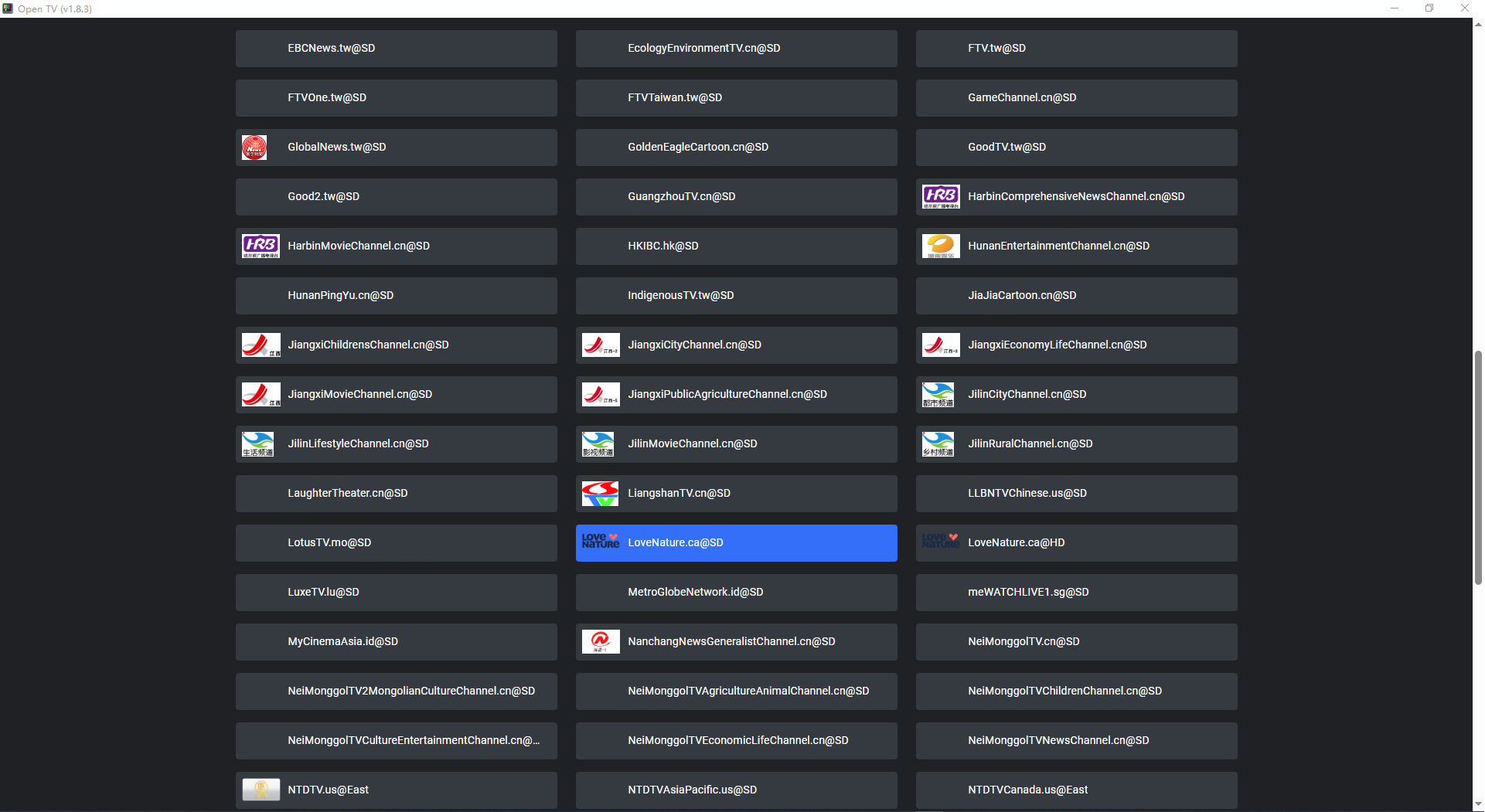Click the JilinRuralChannel logo icon
The height and width of the screenshot is (812, 1485).
coord(938,444)
